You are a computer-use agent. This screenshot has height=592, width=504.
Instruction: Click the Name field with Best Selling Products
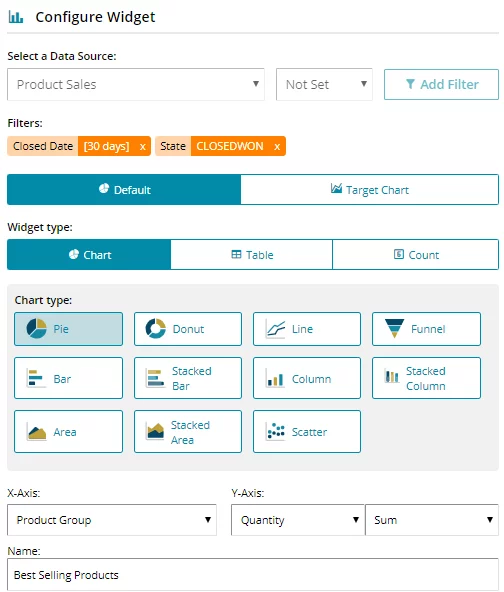pyautogui.click(x=253, y=575)
